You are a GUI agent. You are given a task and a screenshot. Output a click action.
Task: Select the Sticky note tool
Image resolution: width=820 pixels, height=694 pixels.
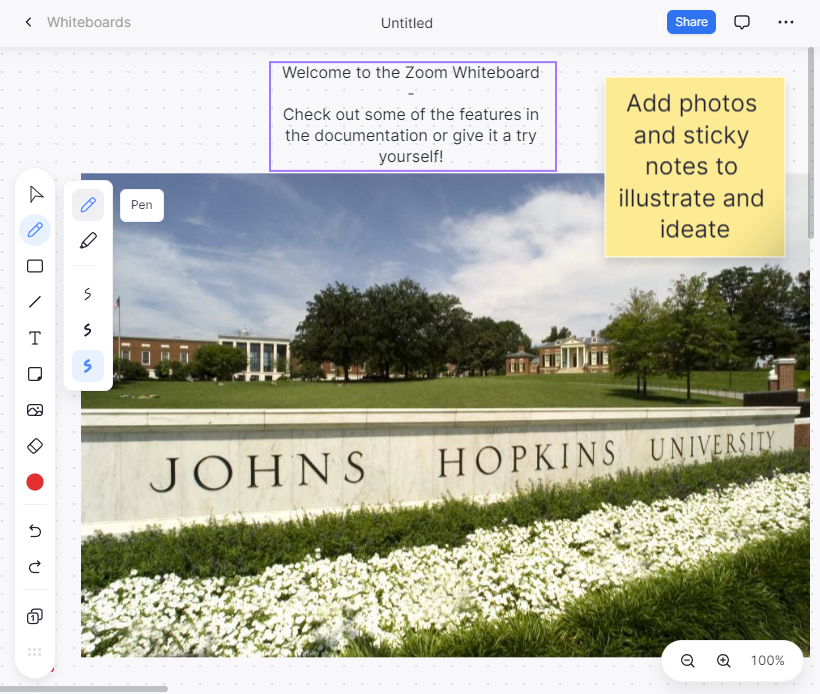click(35, 374)
